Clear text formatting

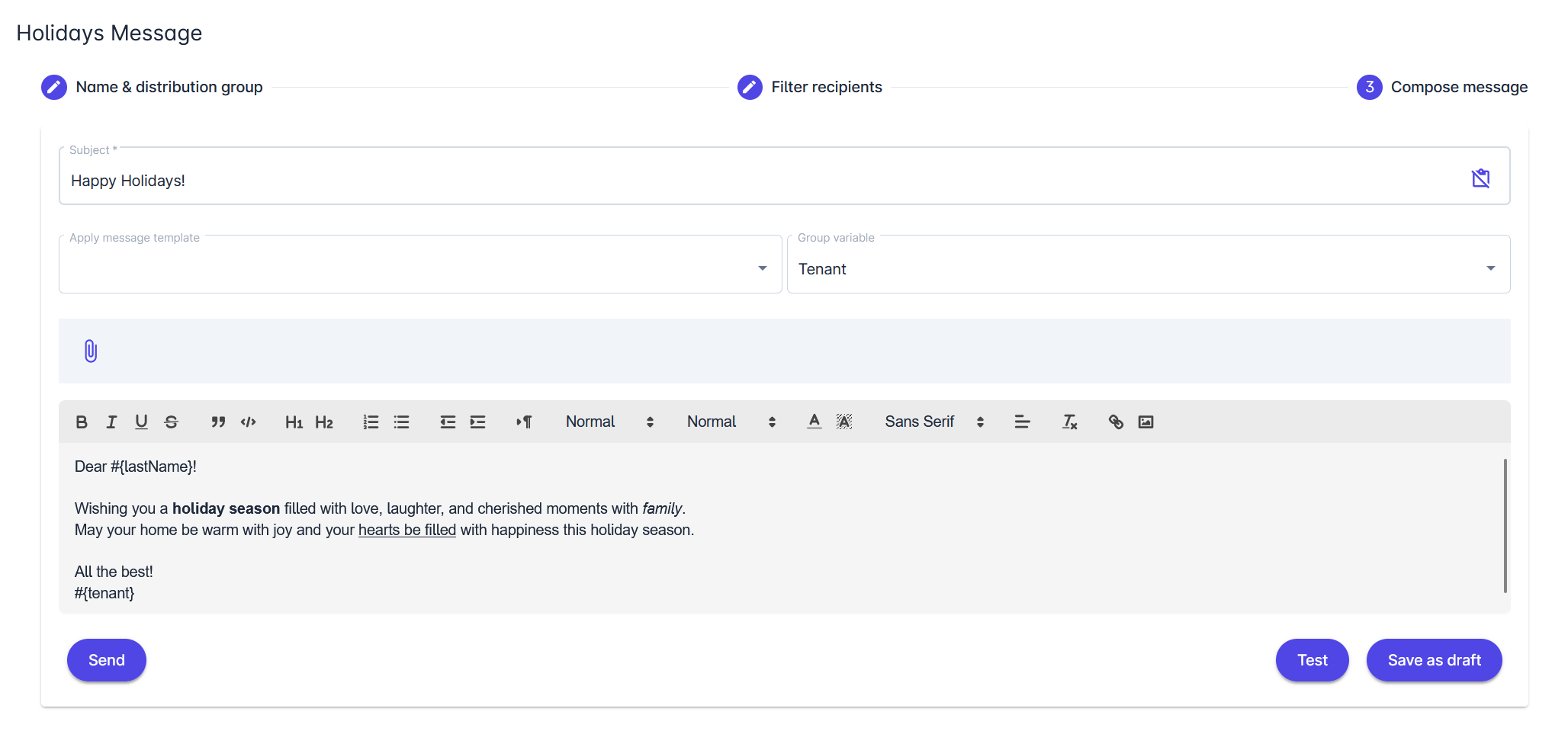1069,422
